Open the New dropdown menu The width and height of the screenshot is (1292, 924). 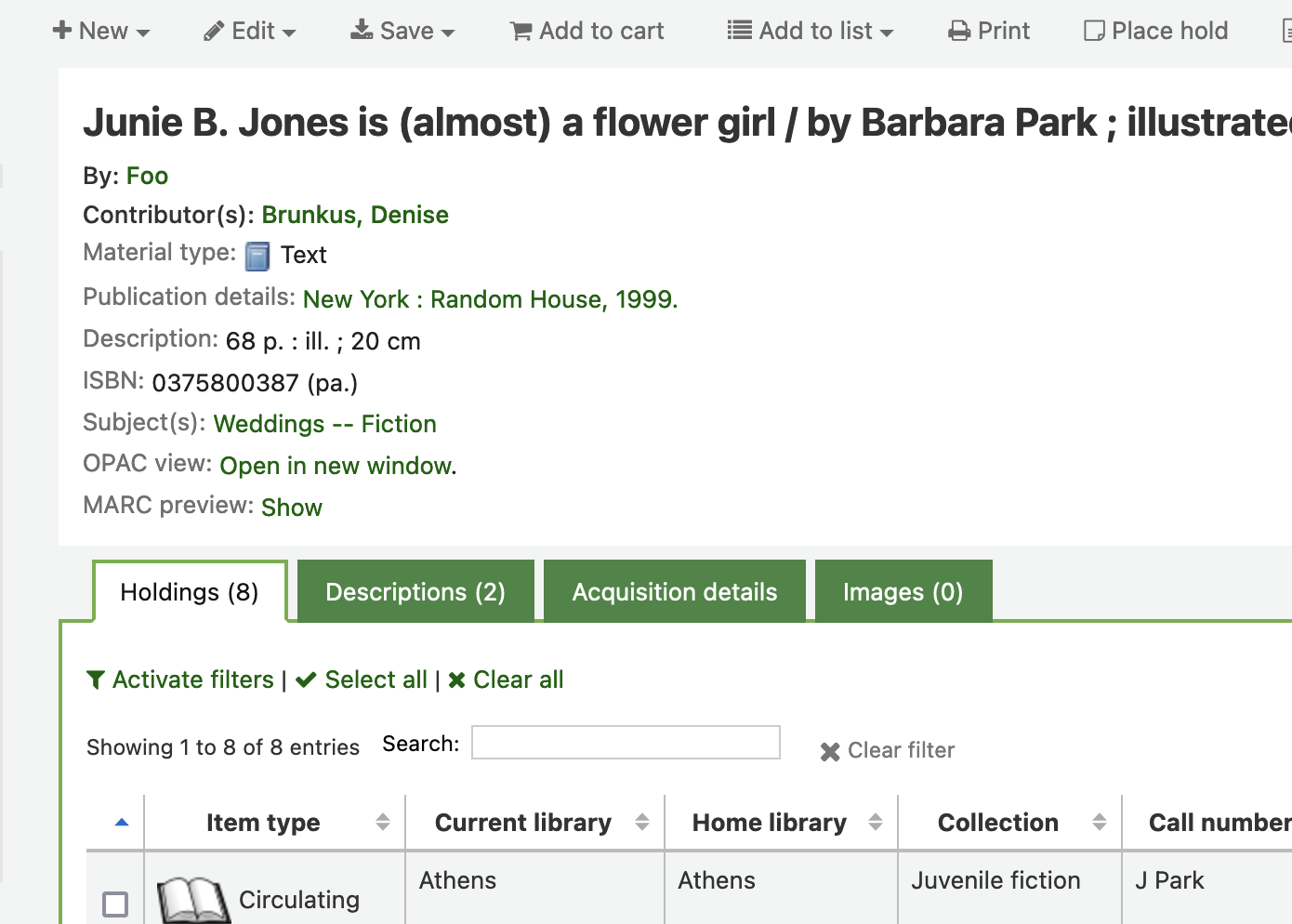click(x=101, y=32)
